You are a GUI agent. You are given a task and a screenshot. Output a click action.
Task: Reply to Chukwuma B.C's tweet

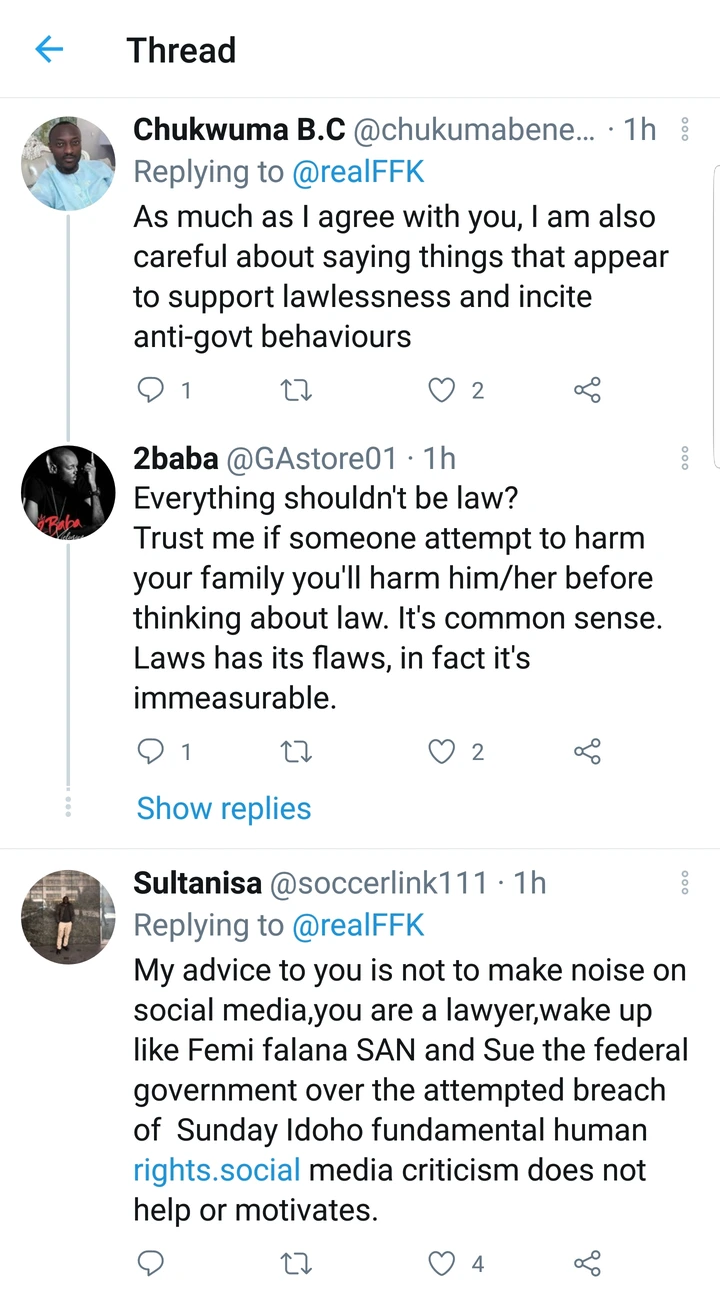coord(150,390)
